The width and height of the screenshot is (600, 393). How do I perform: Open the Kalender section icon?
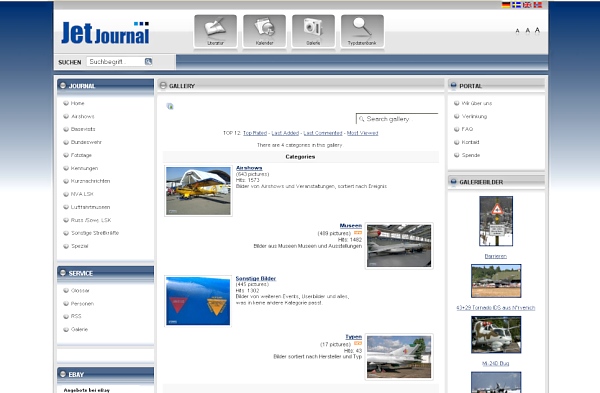click(264, 31)
